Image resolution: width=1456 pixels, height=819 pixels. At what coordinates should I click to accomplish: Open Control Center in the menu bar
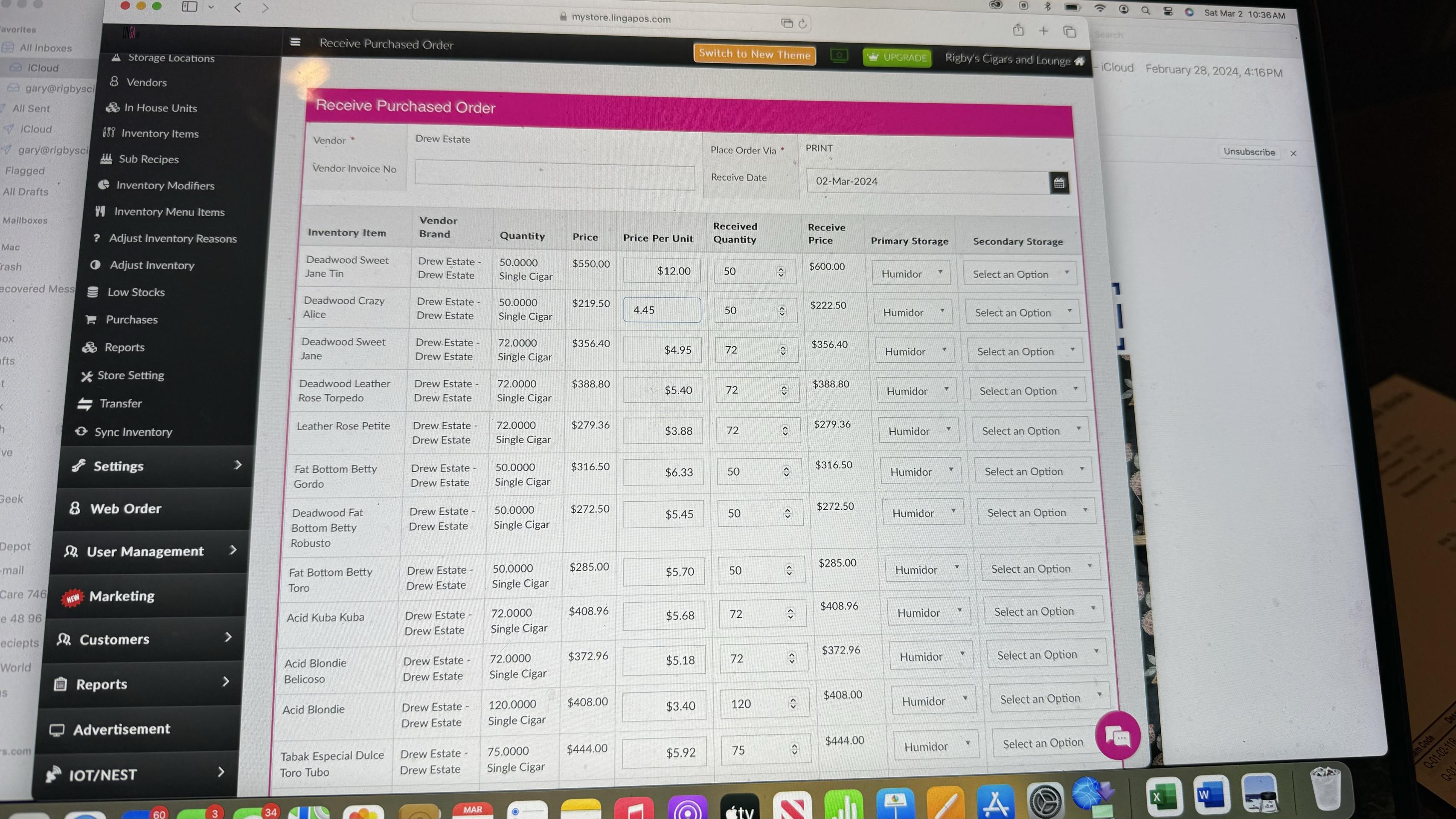click(1168, 11)
